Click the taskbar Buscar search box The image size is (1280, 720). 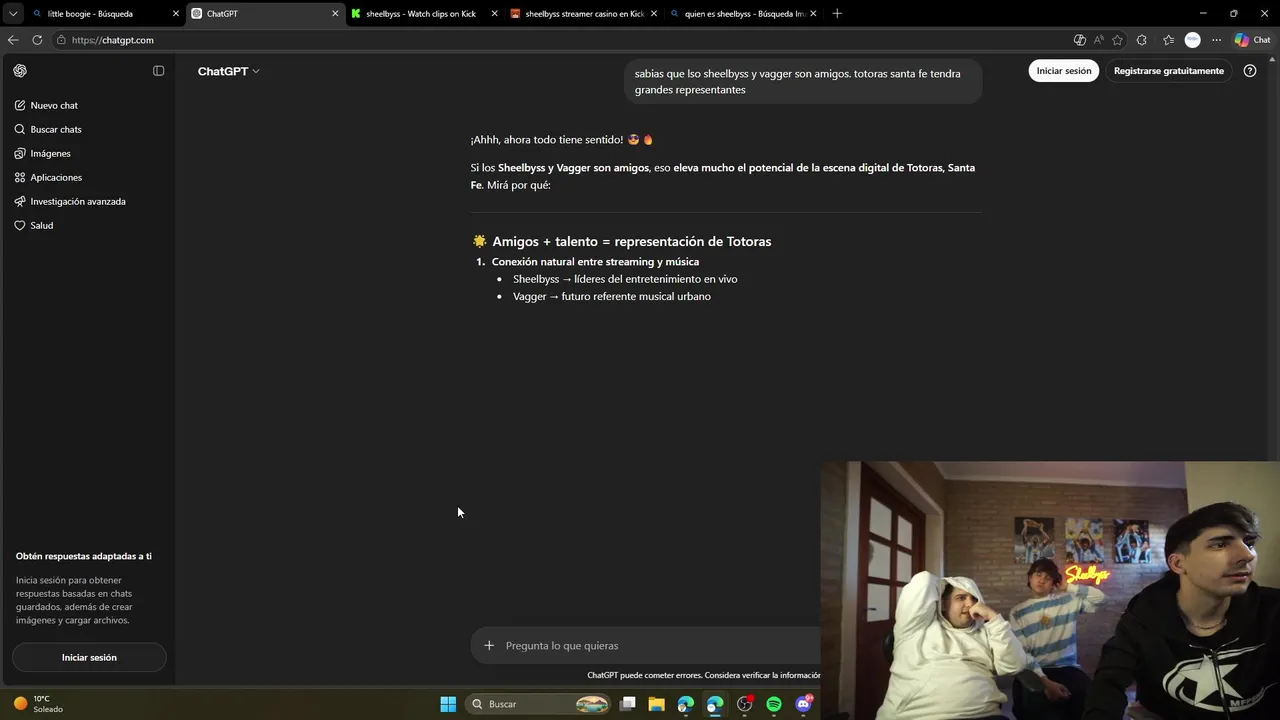pyautogui.click(x=539, y=704)
